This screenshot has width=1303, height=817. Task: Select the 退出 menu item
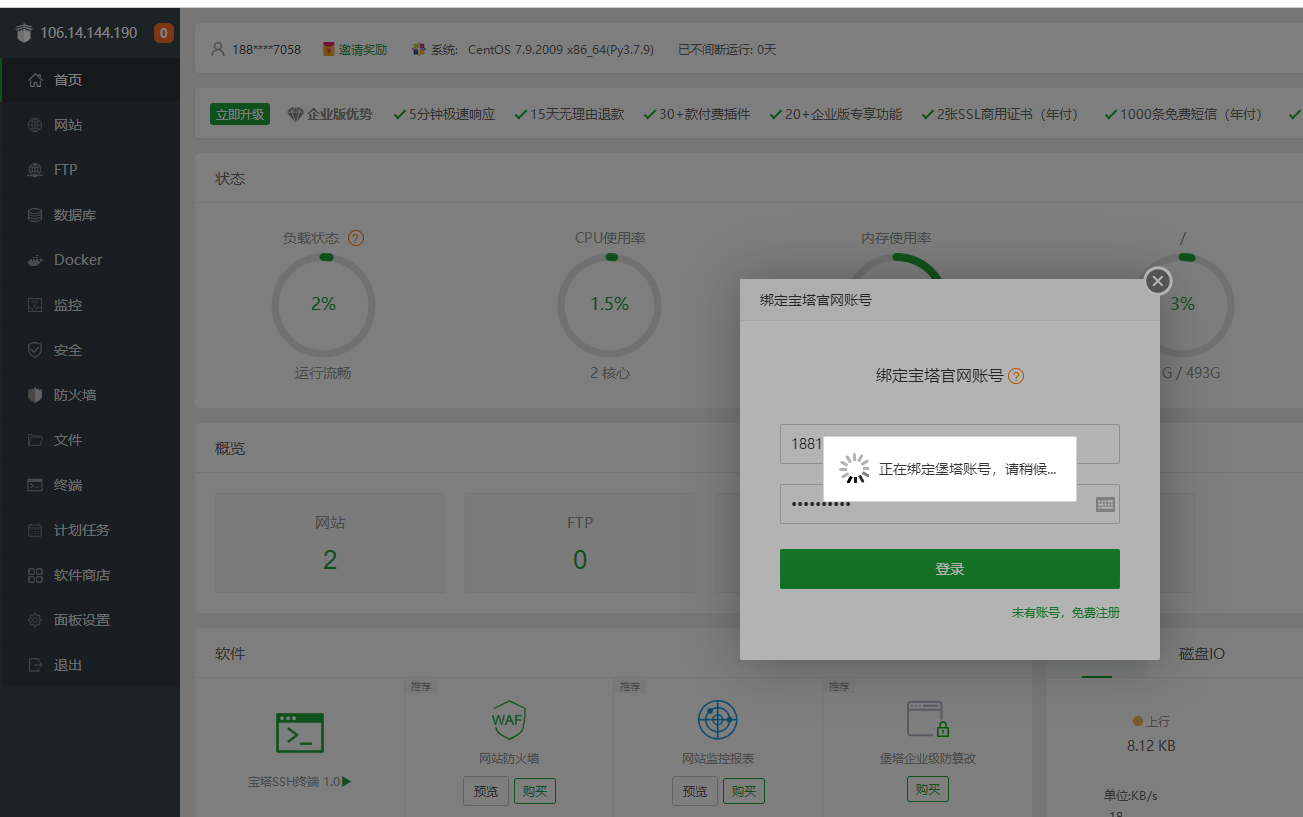(x=90, y=665)
